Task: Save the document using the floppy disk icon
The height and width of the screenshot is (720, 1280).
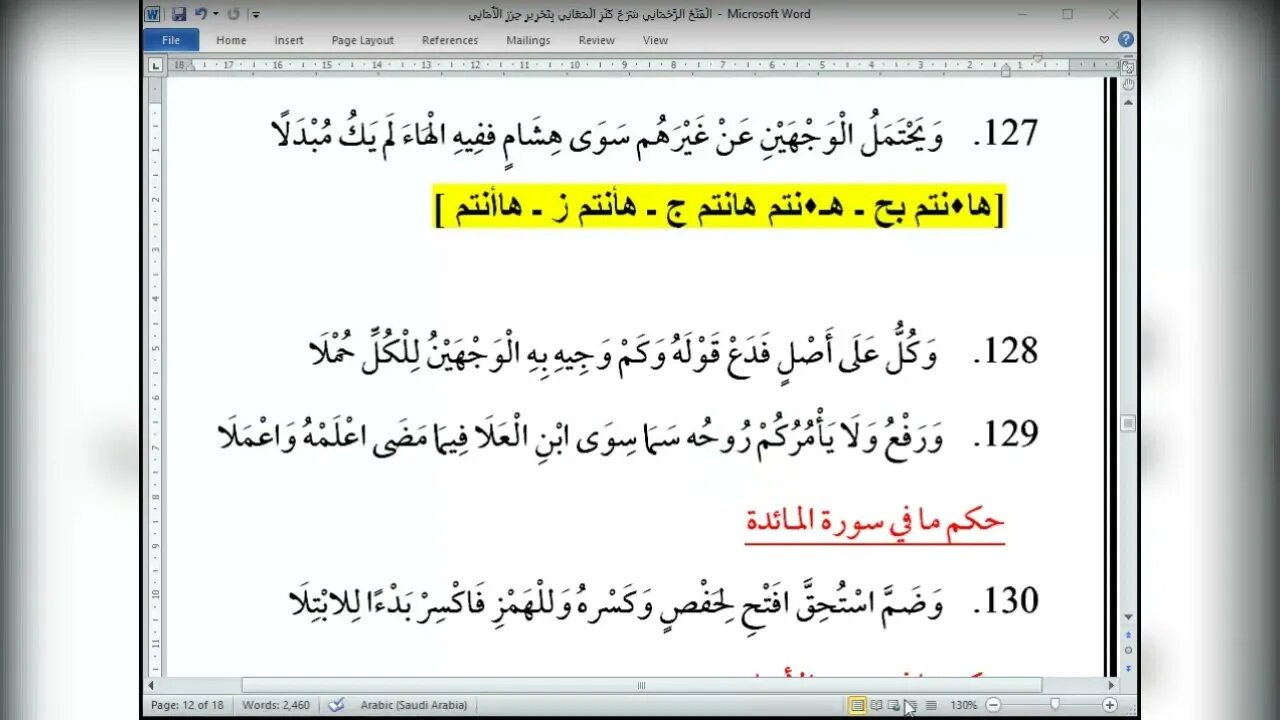Action: 179,14
